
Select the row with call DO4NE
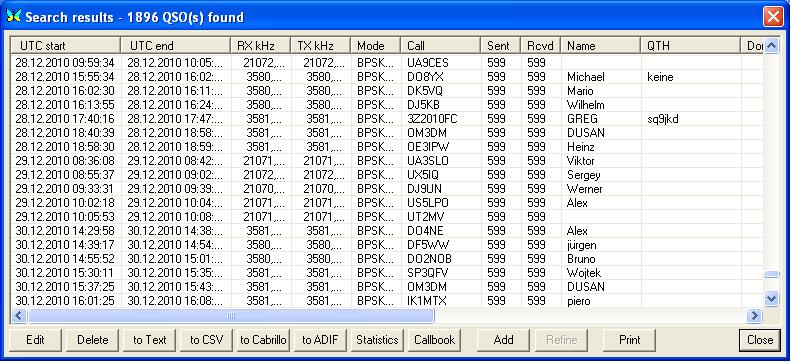387,231
